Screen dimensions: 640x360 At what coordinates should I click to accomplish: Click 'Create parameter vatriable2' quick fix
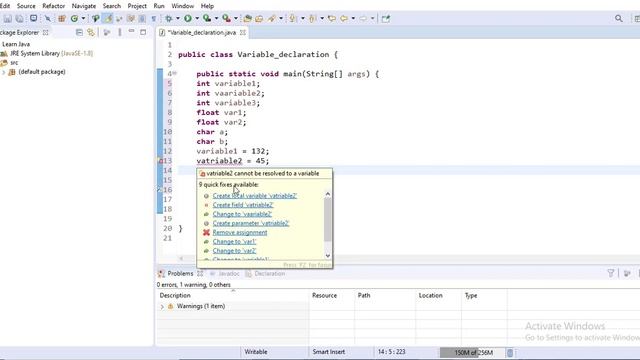[251, 223]
